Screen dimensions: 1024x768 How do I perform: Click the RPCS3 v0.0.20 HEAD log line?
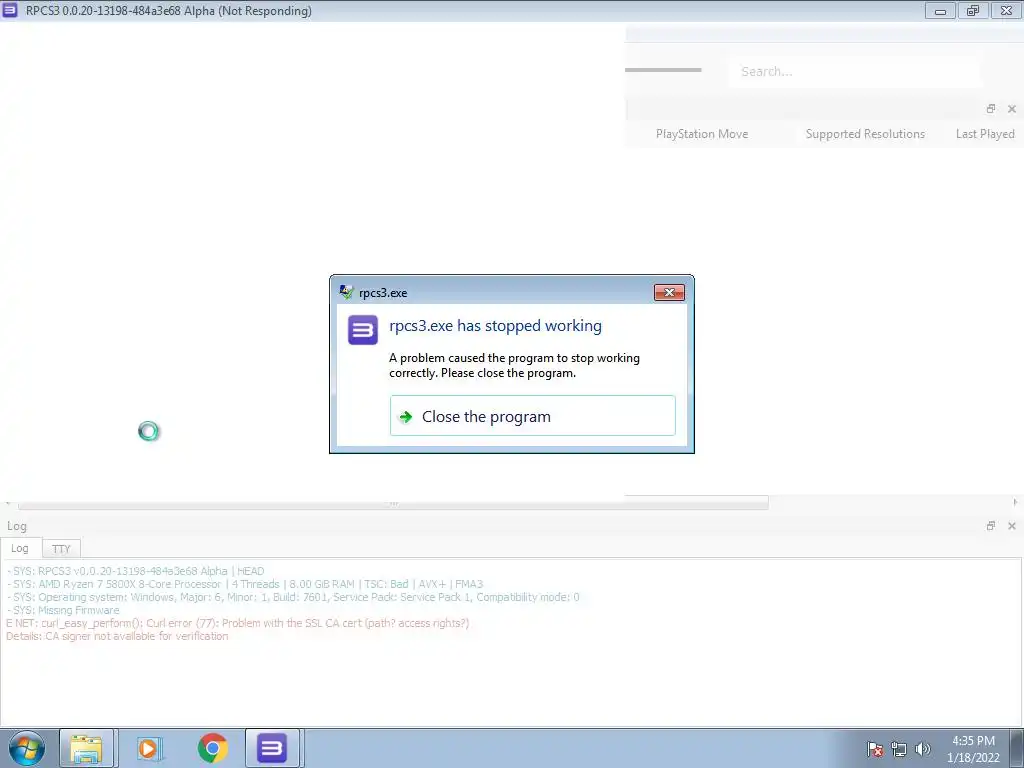click(x=136, y=571)
